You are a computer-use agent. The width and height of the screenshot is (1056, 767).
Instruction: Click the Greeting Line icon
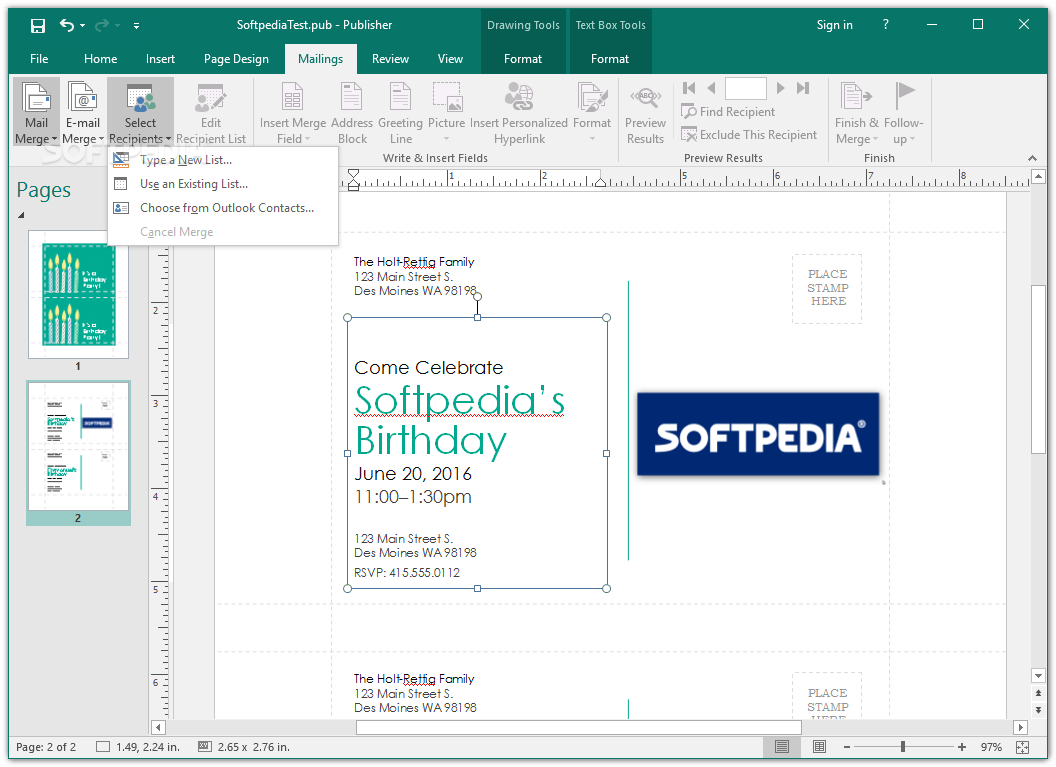pyautogui.click(x=400, y=98)
